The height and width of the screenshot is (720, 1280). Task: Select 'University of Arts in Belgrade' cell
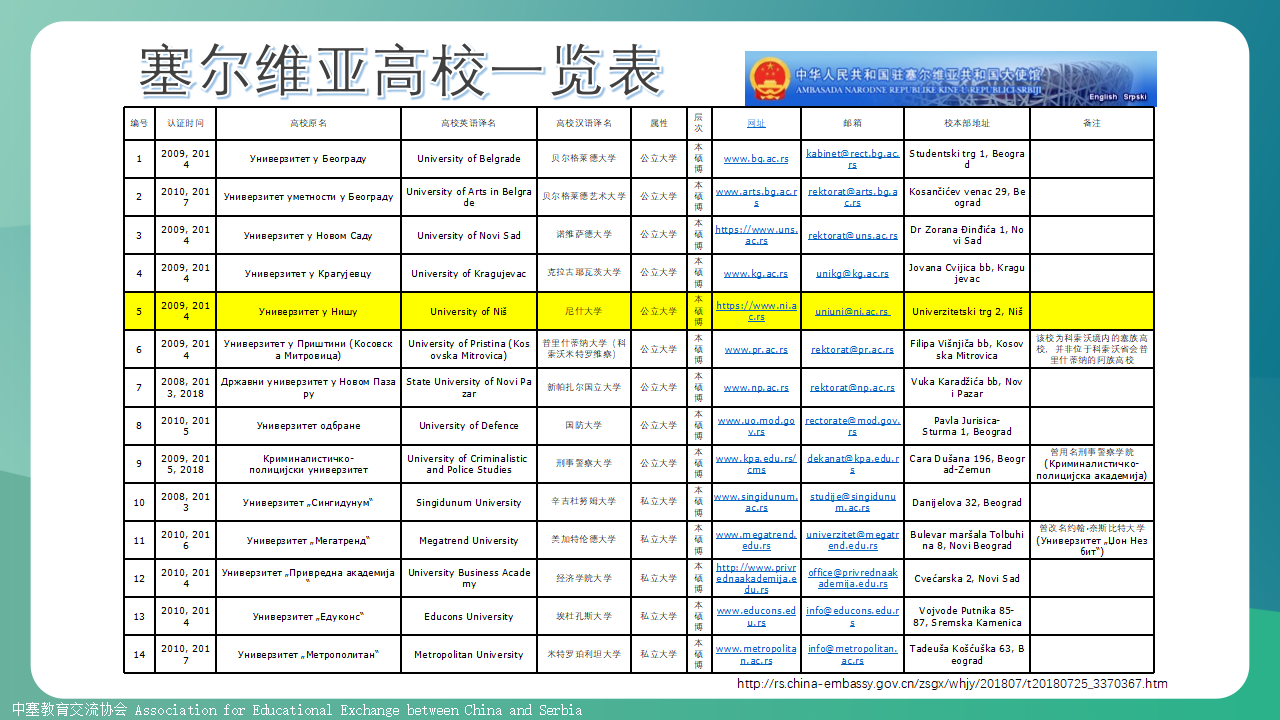click(468, 197)
